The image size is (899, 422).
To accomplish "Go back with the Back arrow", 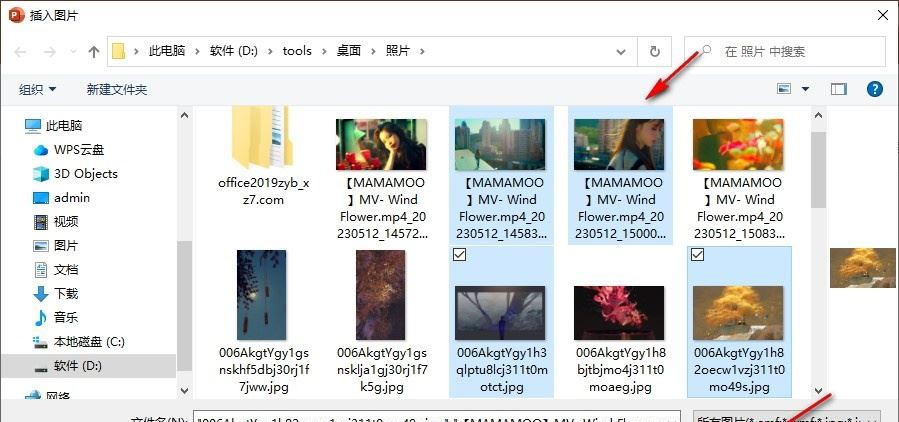I will [21, 52].
